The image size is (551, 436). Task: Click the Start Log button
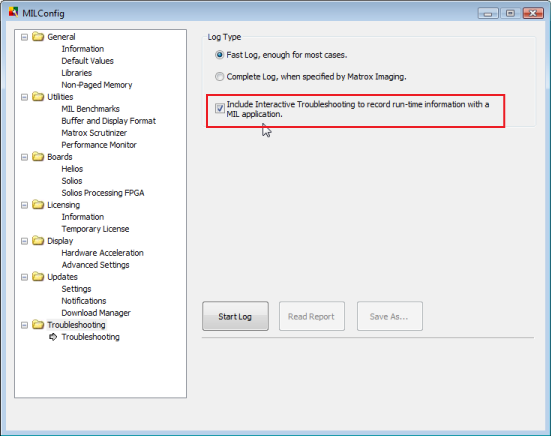(235, 316)
